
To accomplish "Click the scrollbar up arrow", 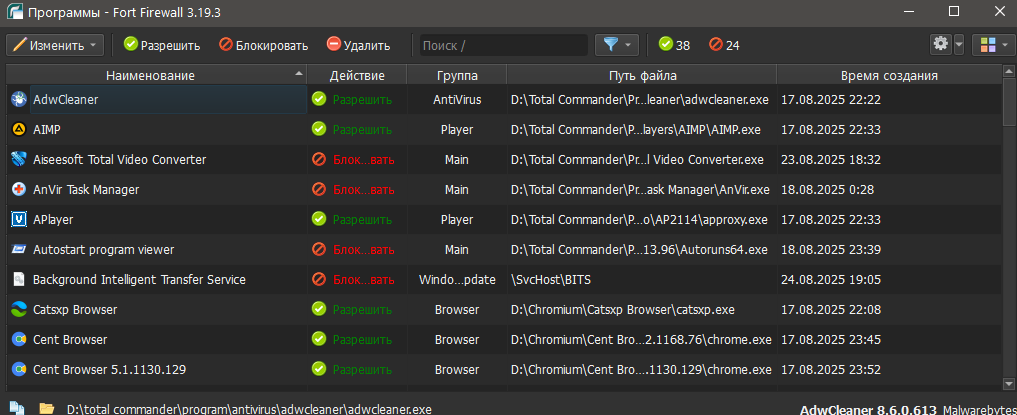I will tap(1009, 70).
